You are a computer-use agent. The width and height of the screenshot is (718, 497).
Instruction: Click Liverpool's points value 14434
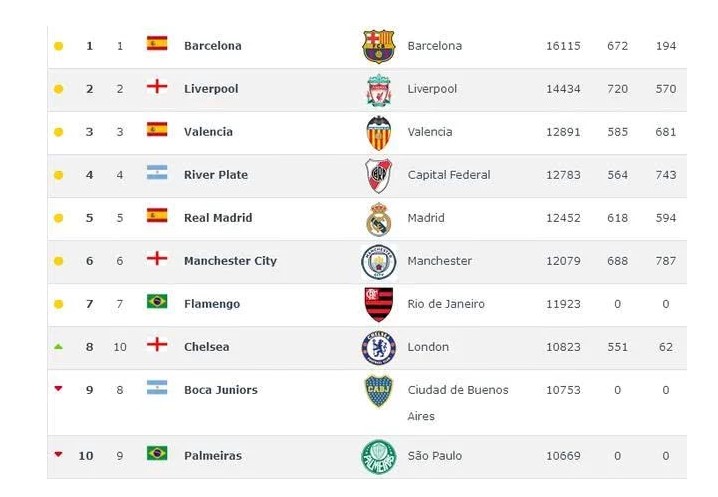tap(563, 89)
